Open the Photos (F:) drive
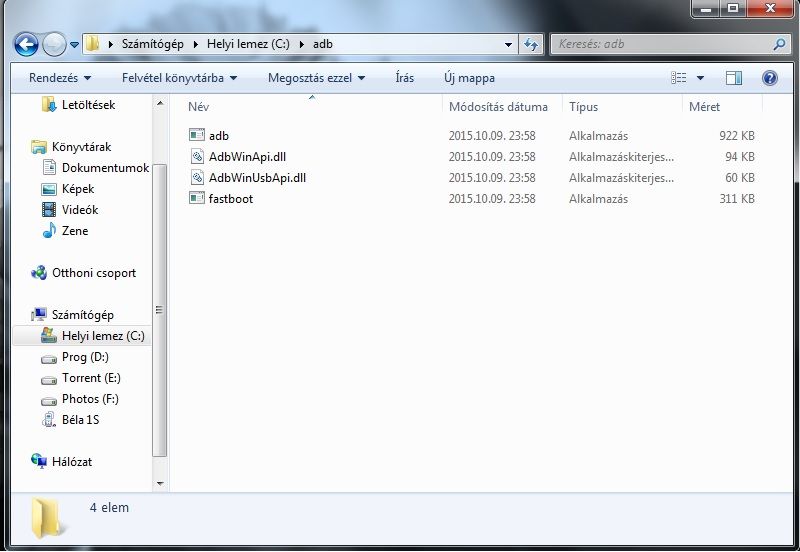 tap(90, 399)
